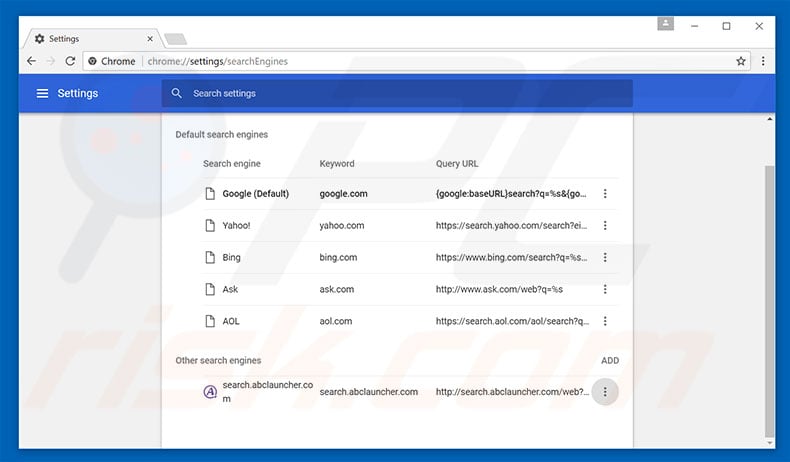
Task: Open the Chrome three-dot menu
Action: [763, 61]
